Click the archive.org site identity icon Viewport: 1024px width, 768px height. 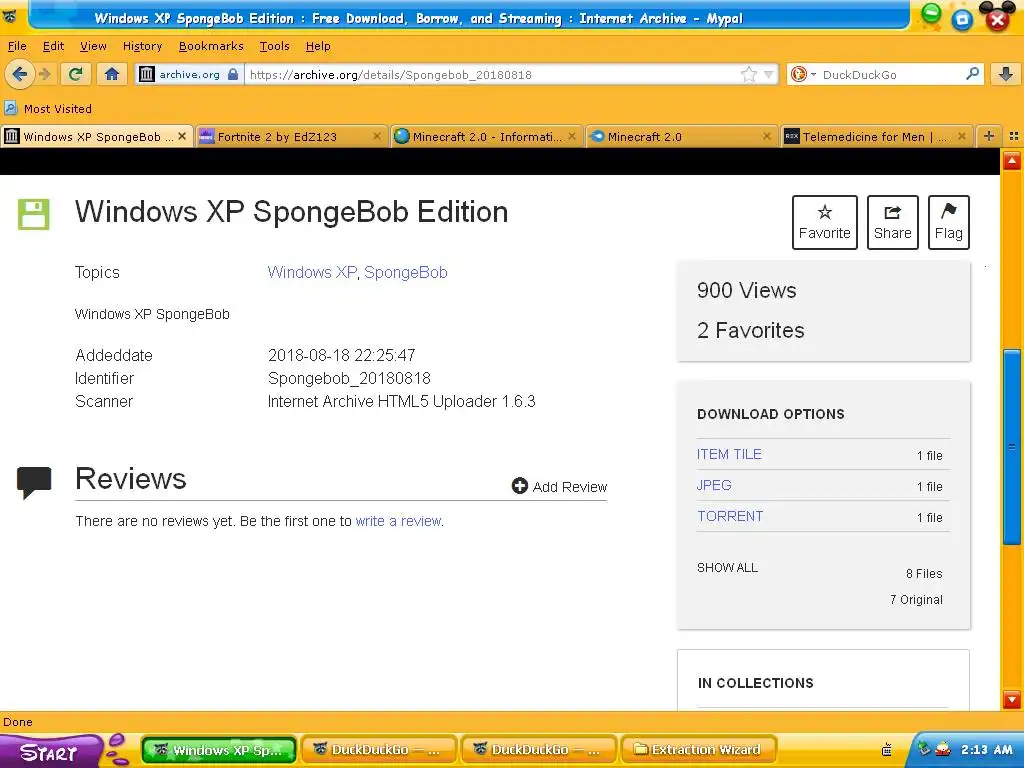147,74
